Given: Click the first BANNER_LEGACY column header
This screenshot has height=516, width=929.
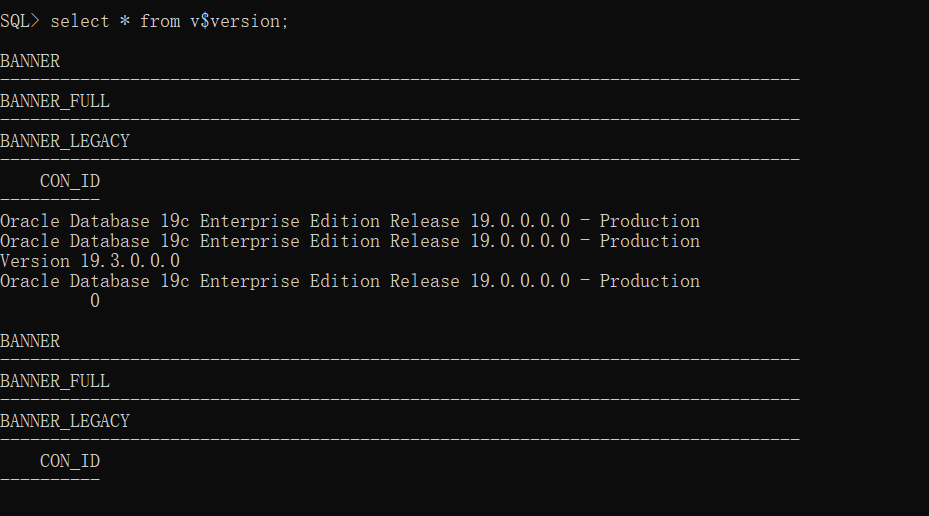Looking at the screenshot, I should 65,141.
